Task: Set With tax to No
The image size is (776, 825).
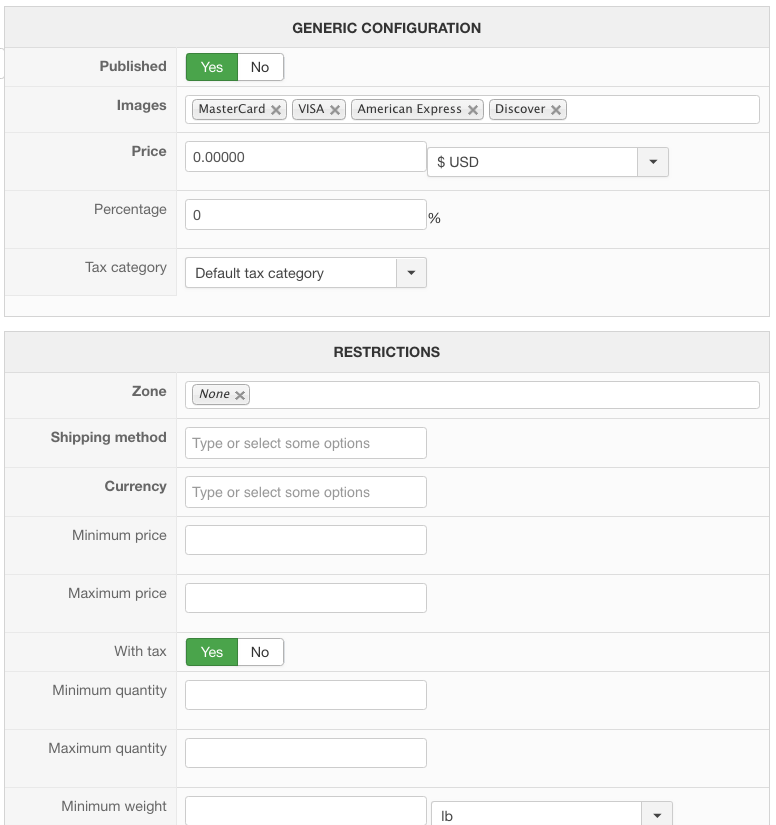Action: click(x=260, y=652)
